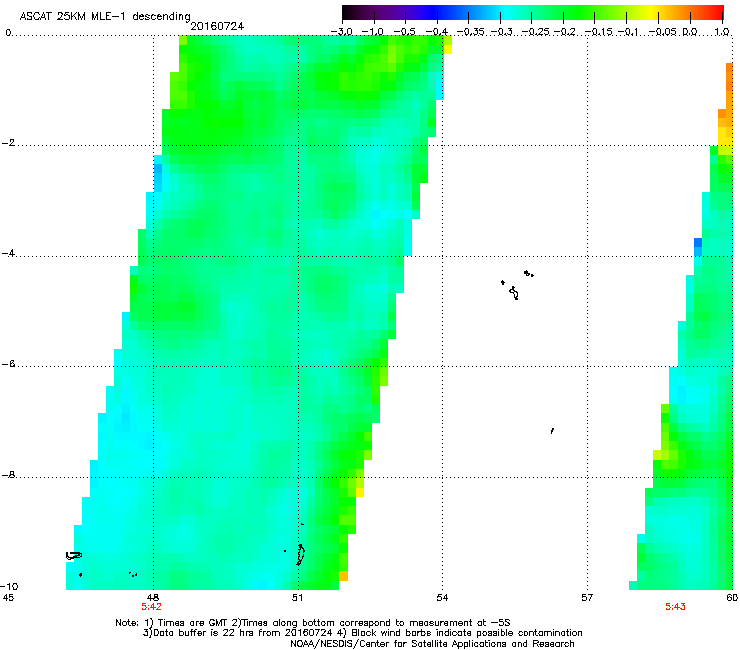Click the color scale label '1.0'
740x650 pixels.
tap(722, 32)
